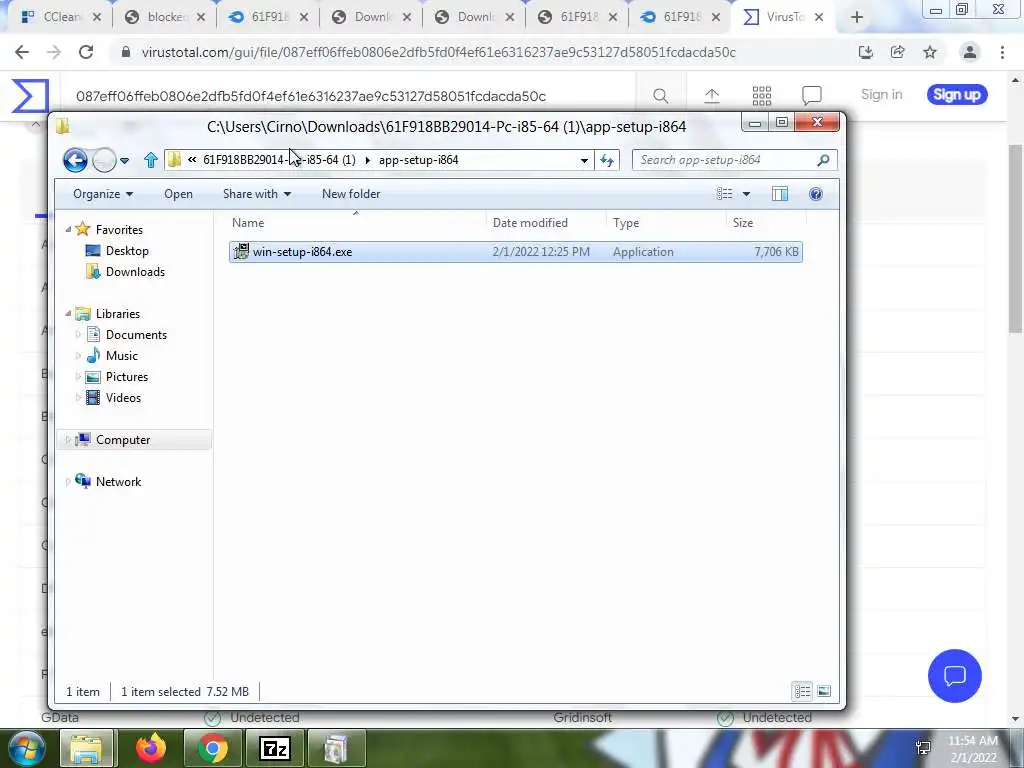Sort by the Type column header

(665, 223)
